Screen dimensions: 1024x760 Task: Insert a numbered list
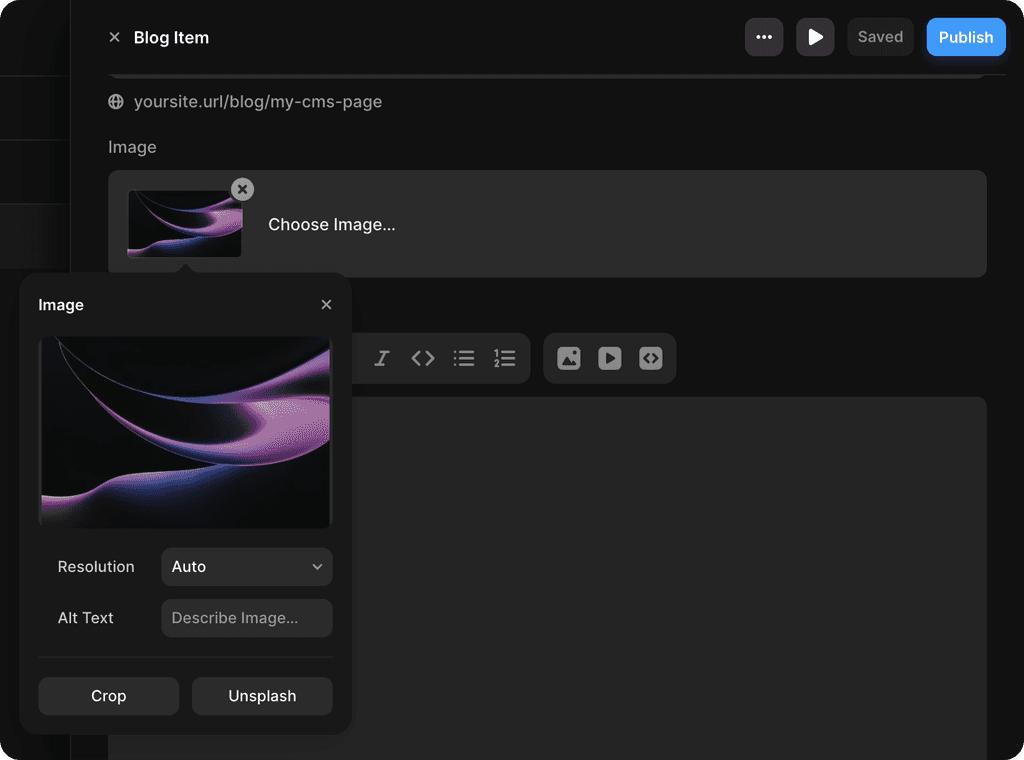coord(503,358)
